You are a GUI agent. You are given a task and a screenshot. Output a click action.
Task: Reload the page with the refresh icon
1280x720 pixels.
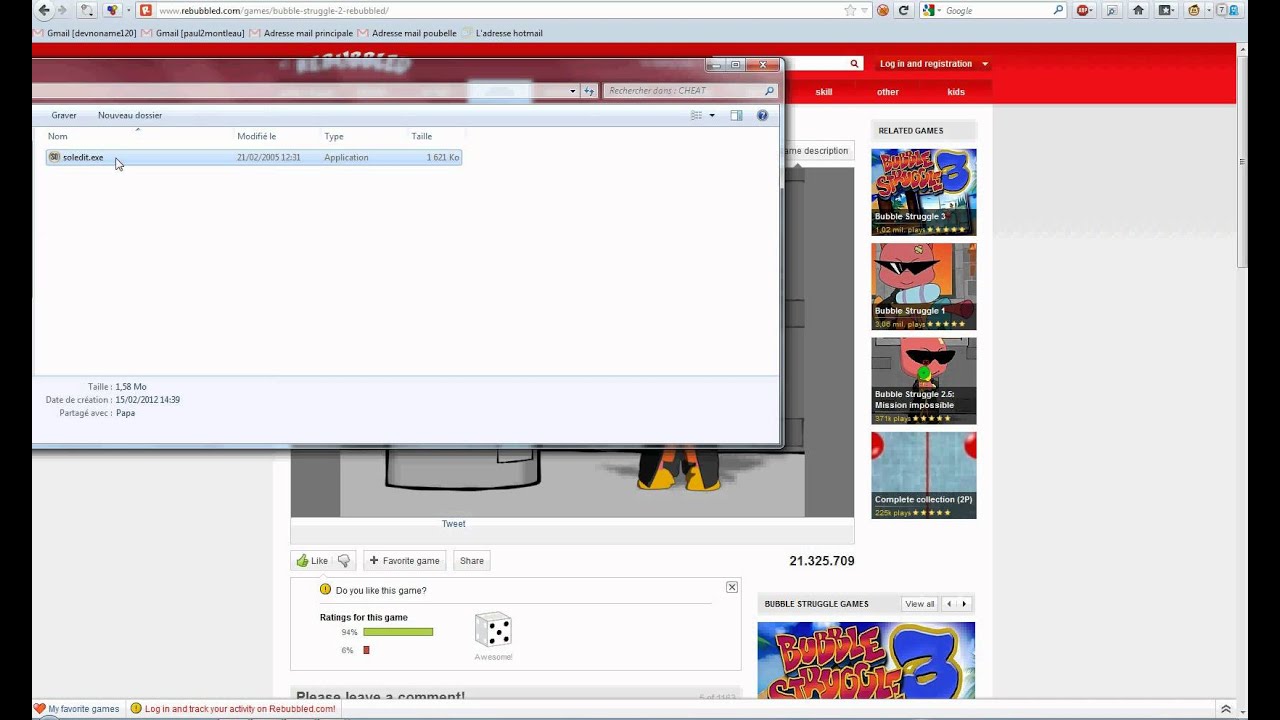point(904,10)
